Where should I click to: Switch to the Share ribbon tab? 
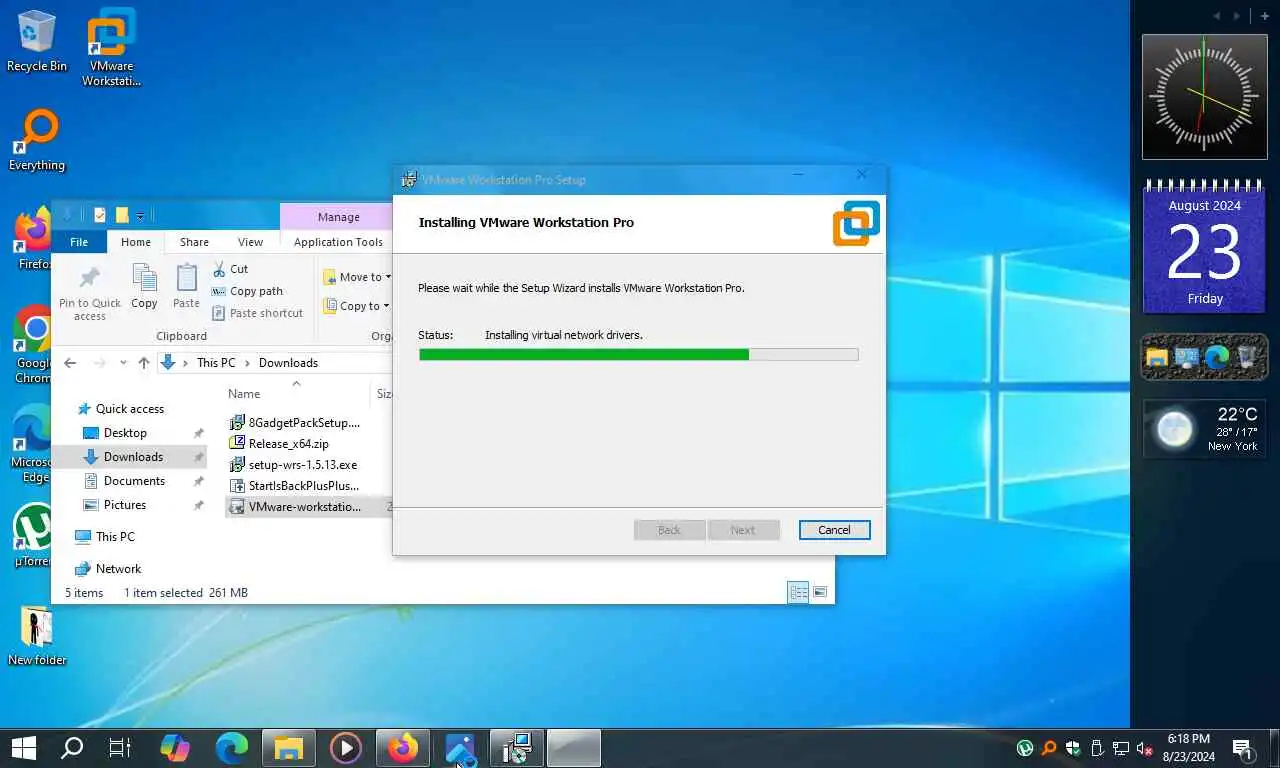194,242
